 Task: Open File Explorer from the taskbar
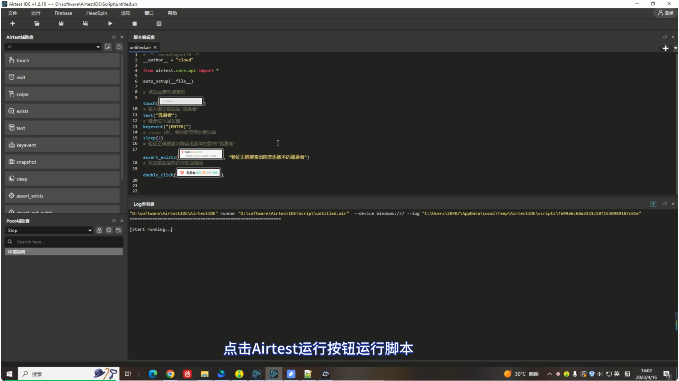coord(204,374)
